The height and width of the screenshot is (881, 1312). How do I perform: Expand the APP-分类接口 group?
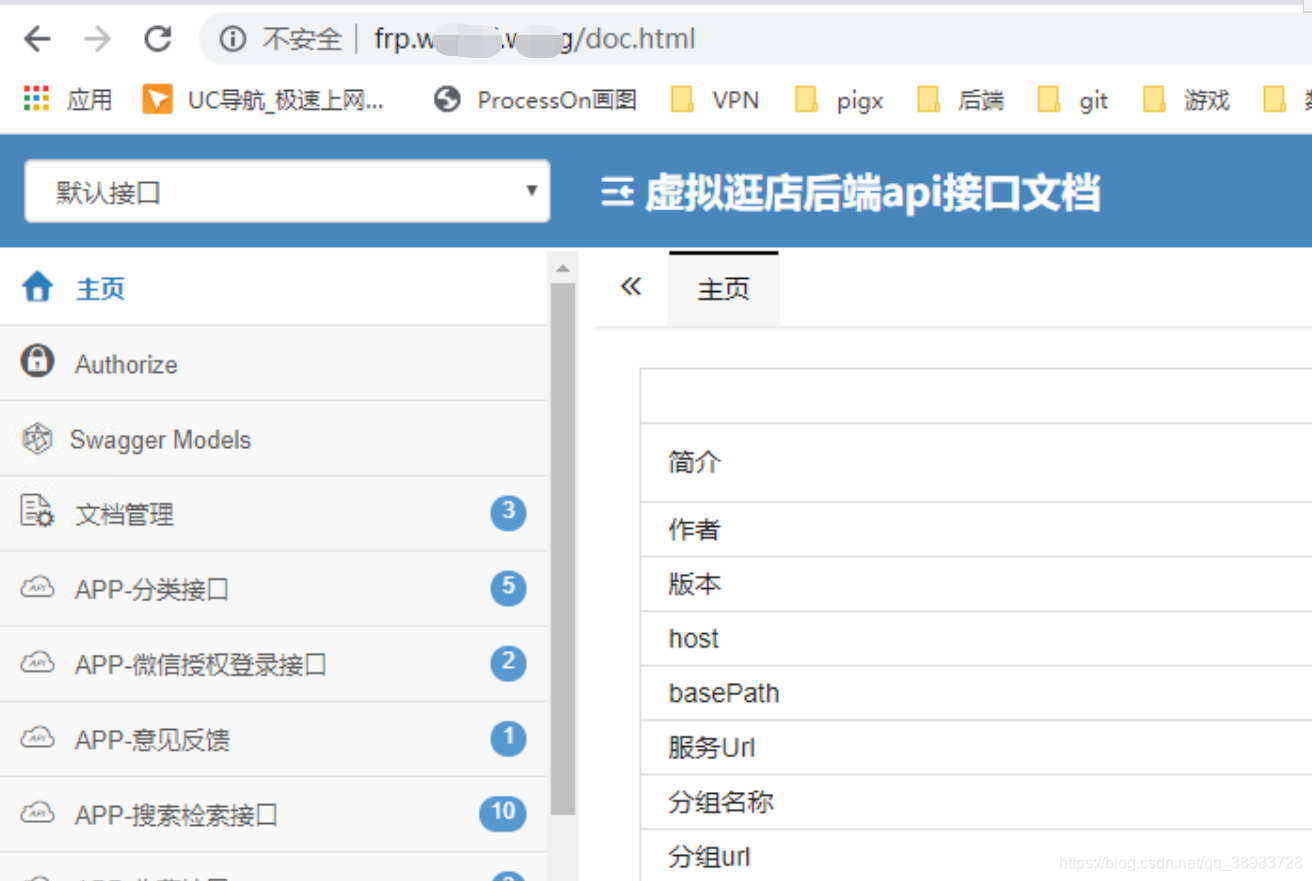point(274,589)
